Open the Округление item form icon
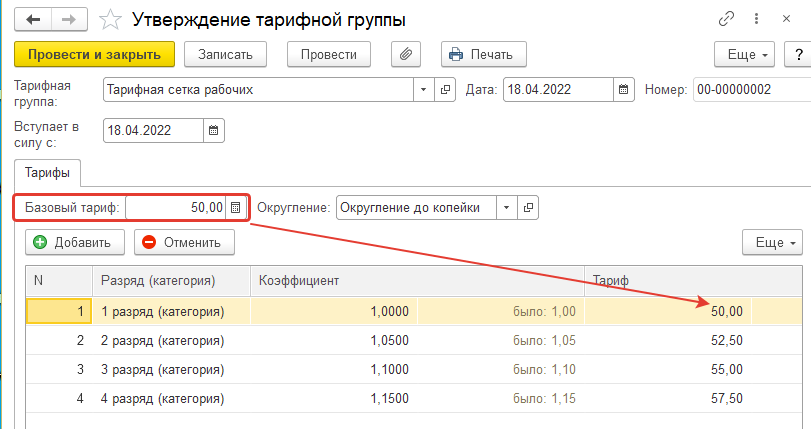This screenshot has height=429, width=811. pos(528,208)
